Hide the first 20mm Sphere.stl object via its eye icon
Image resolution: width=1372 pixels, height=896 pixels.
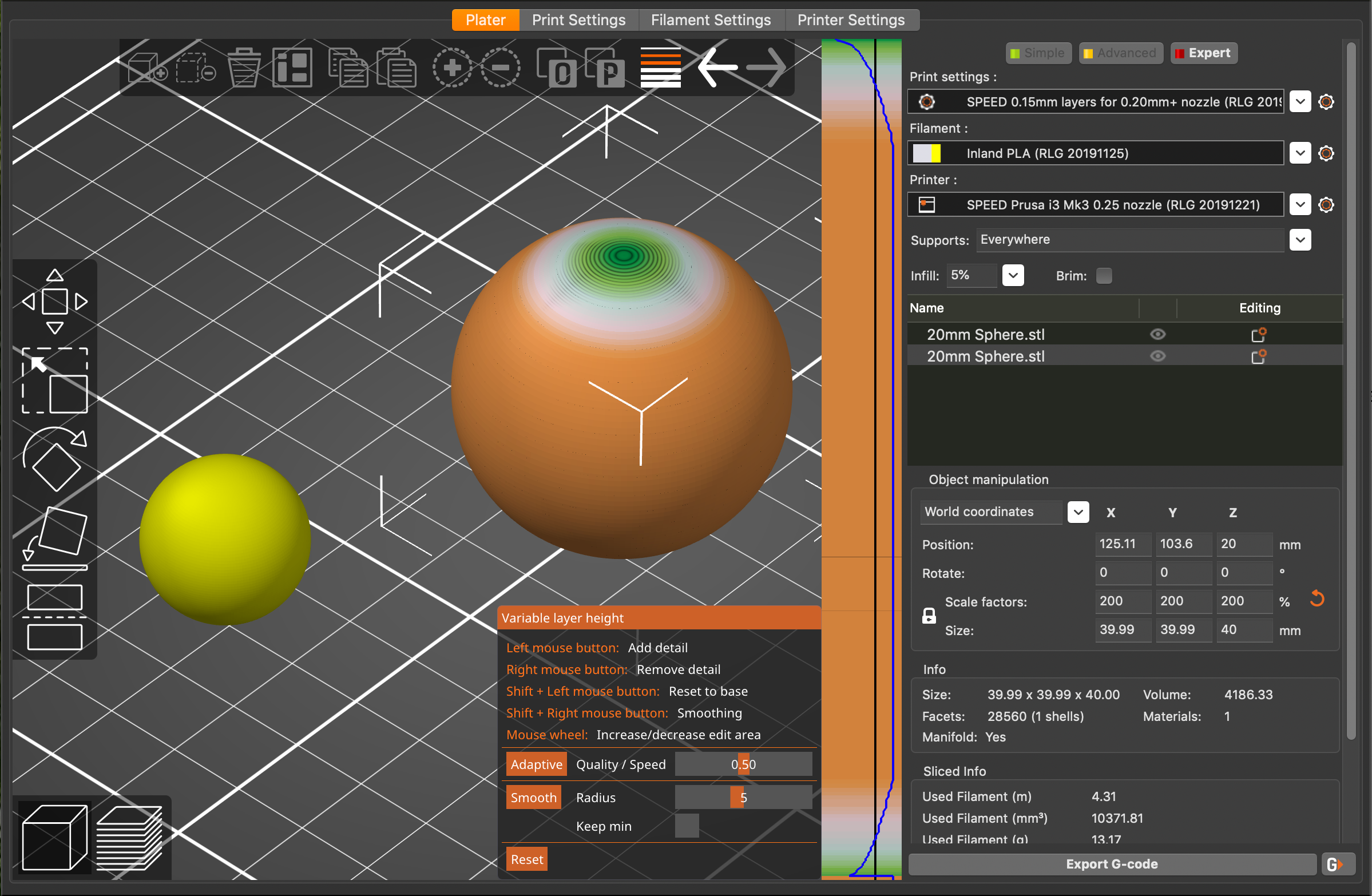[x=1157, y=334]
